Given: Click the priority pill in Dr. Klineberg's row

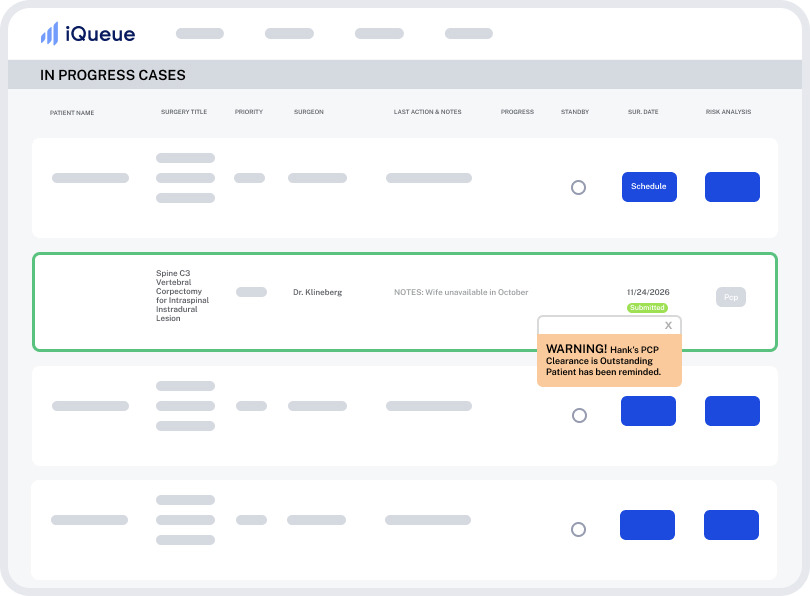Looking at the screenshot, I should coord(251,292).
